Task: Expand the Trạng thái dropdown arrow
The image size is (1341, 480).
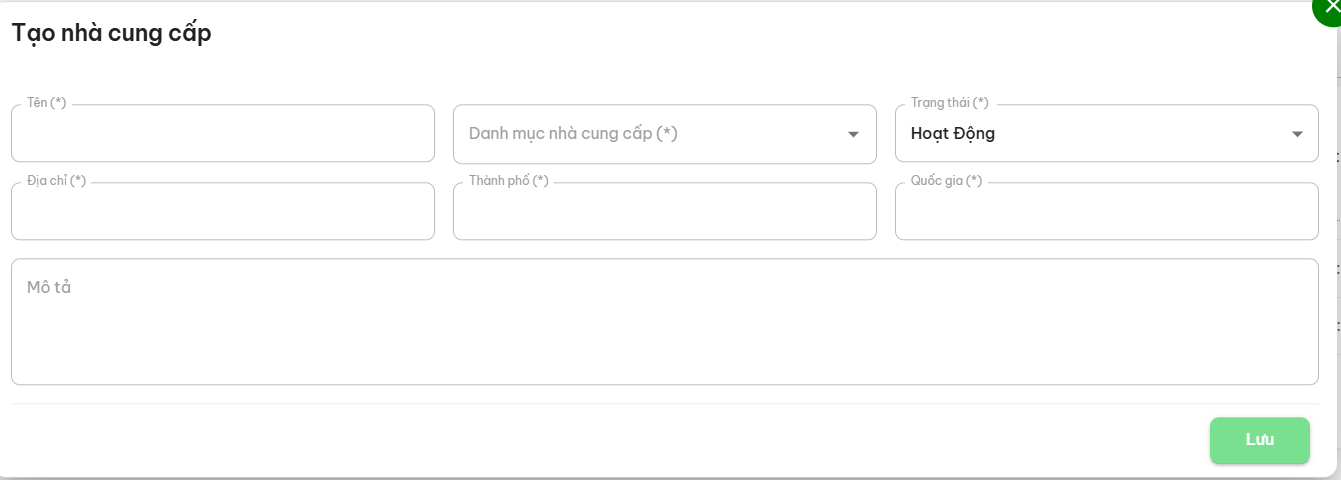Action: (1297, 134)
